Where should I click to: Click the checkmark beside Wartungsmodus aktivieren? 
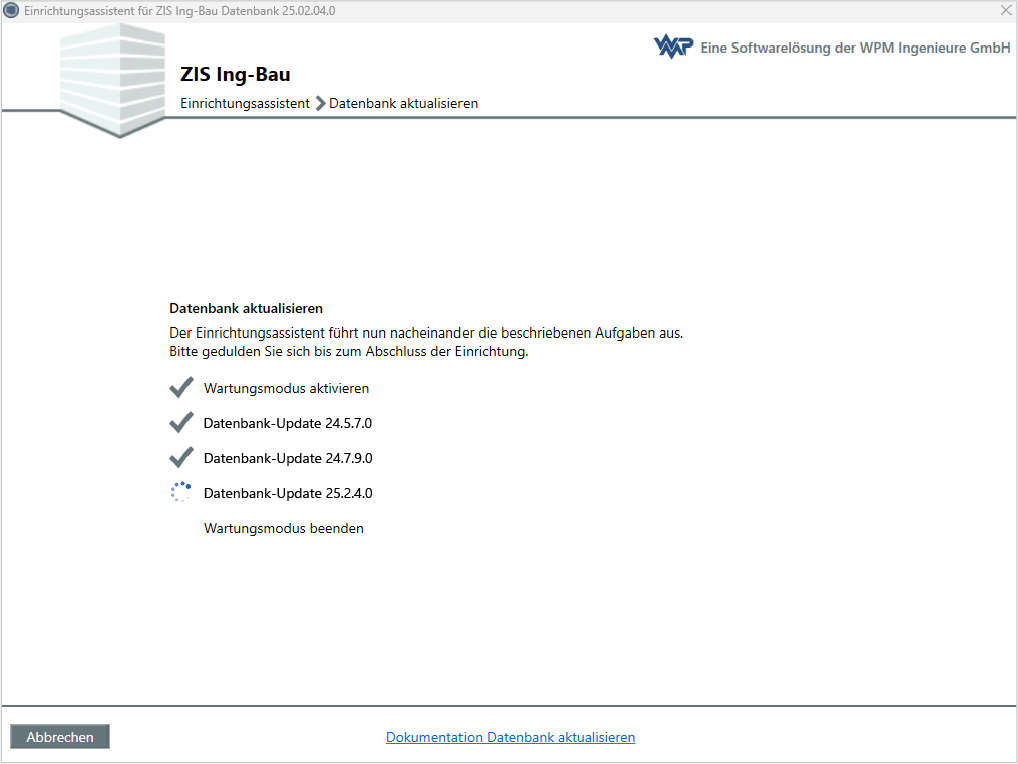tap(181, 387)
